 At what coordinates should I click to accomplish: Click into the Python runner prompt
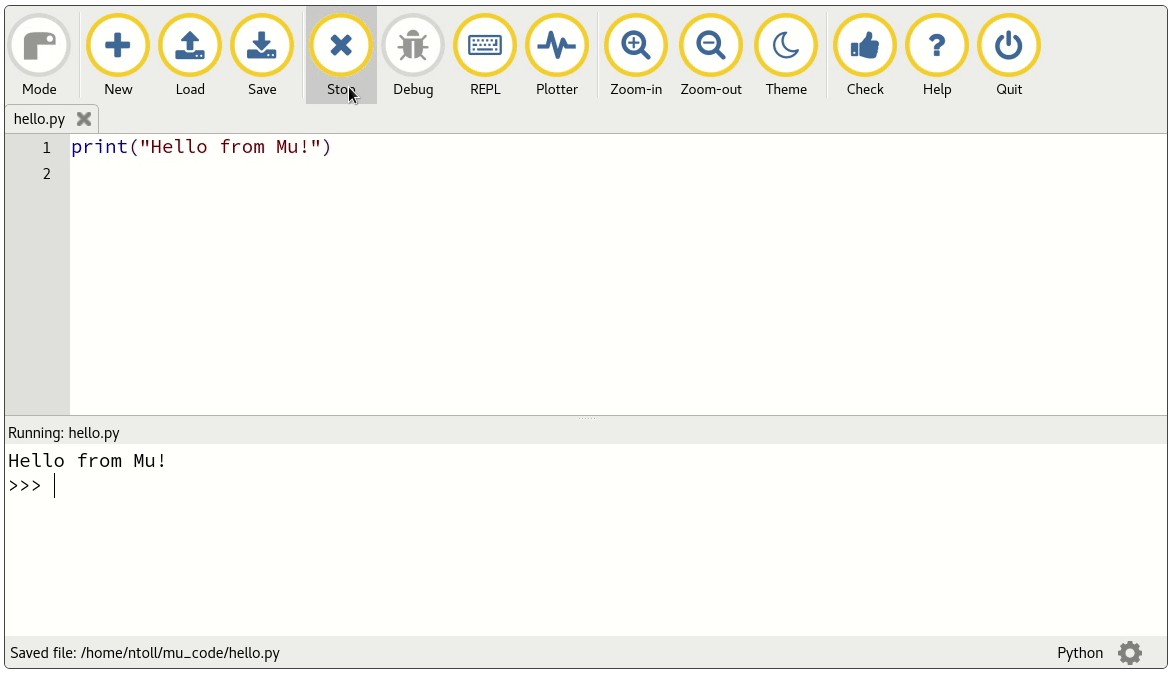(x=300, y=486)
